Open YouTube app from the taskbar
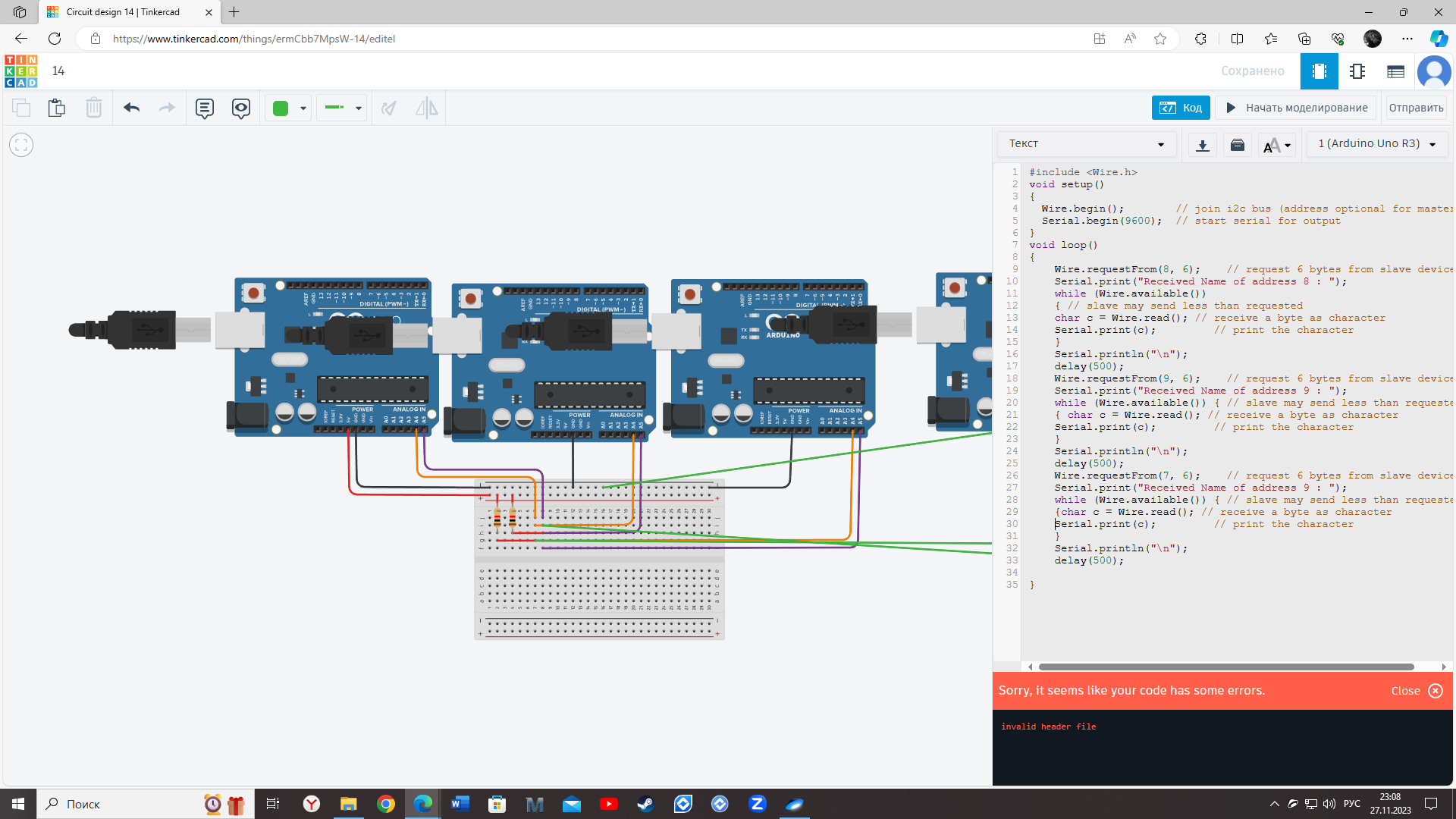The image size is (1456, 819). coord(608,804)
